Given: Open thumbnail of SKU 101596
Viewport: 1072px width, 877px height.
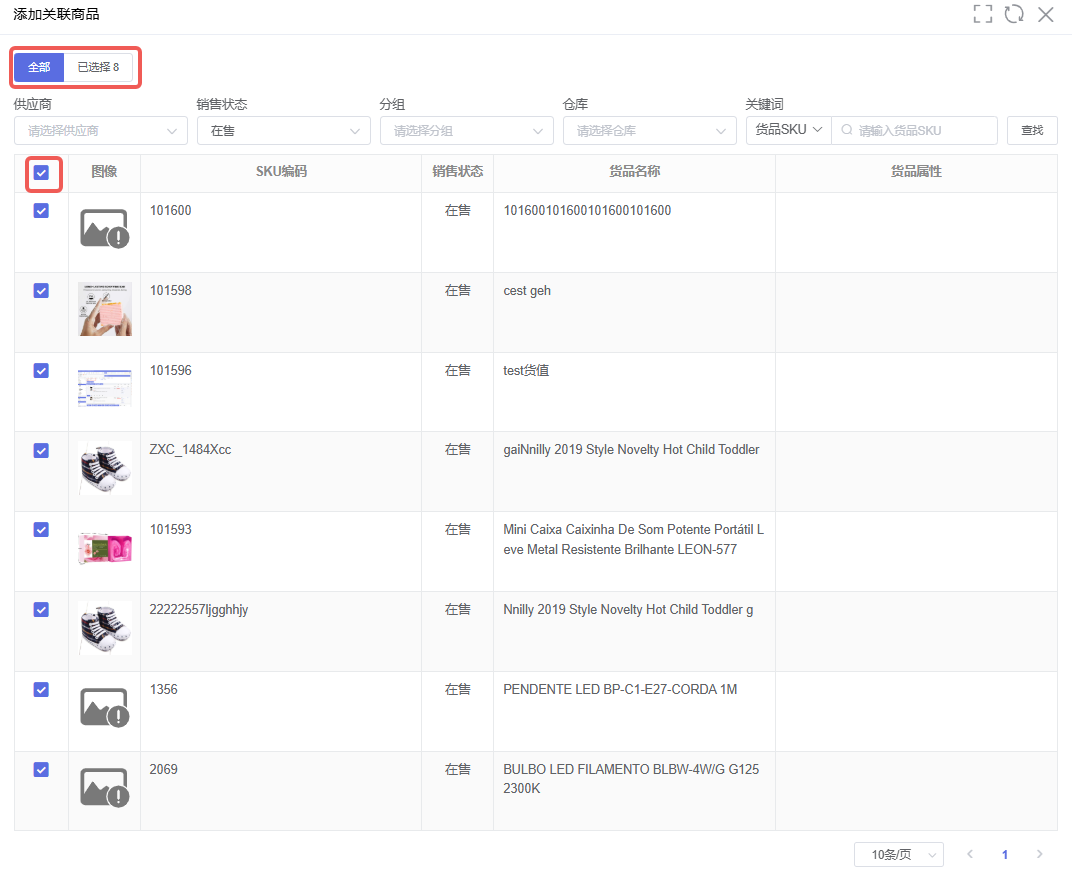Looking at the screenshot, I should coord(105,388).
